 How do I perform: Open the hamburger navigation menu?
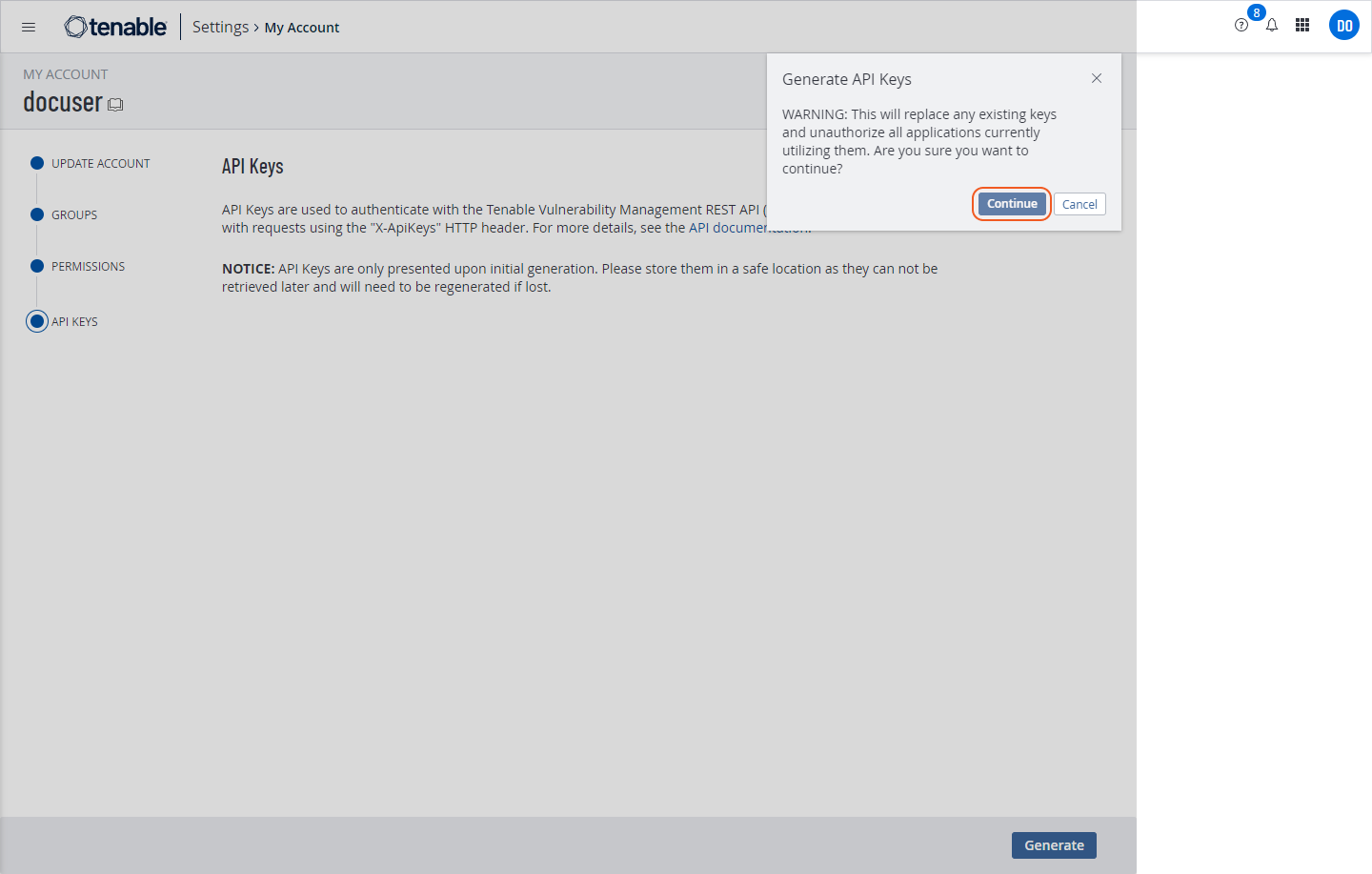click(x=29, y=27)
